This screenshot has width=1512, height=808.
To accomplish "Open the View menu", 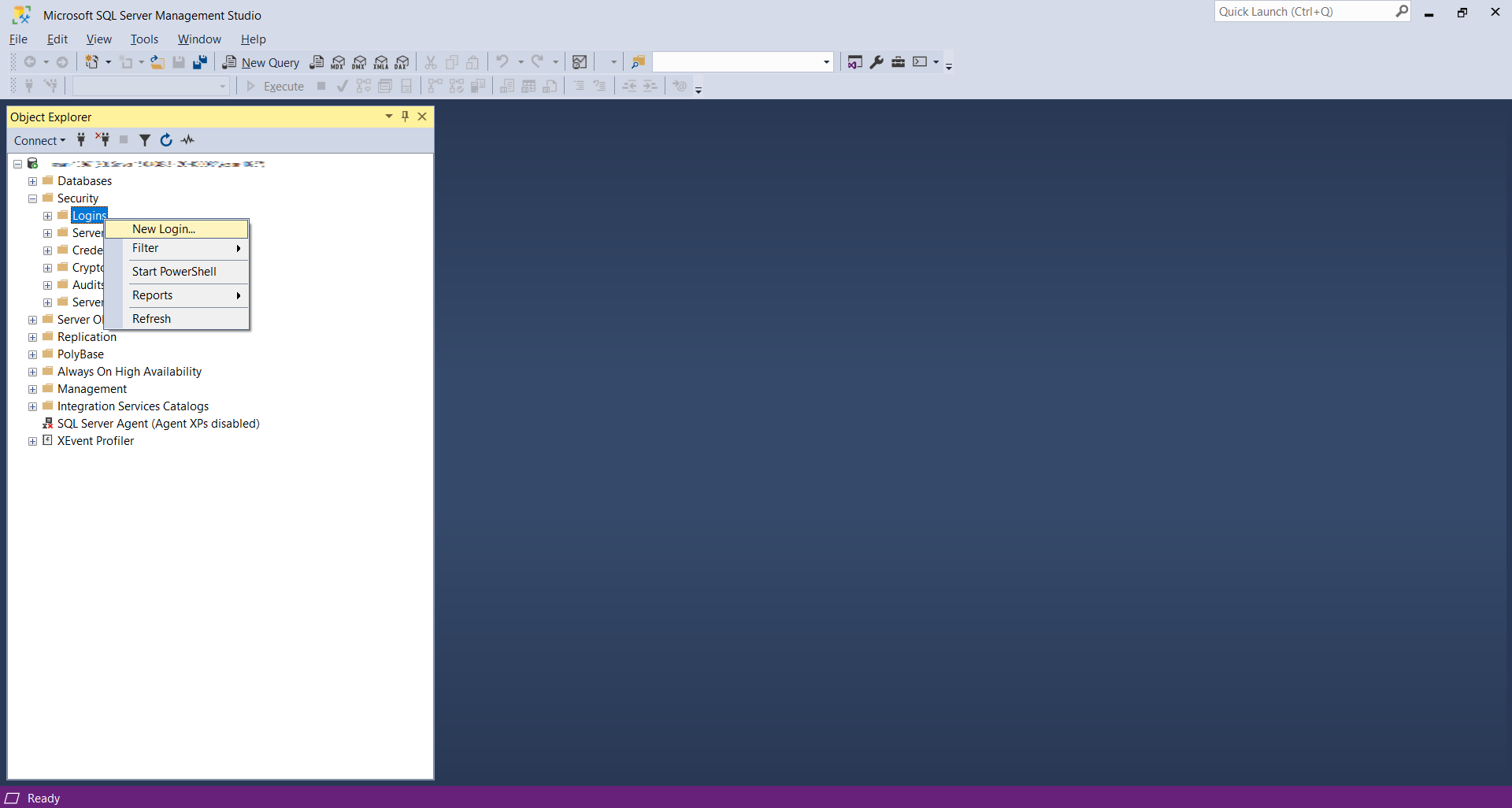I will click(99, 39).
